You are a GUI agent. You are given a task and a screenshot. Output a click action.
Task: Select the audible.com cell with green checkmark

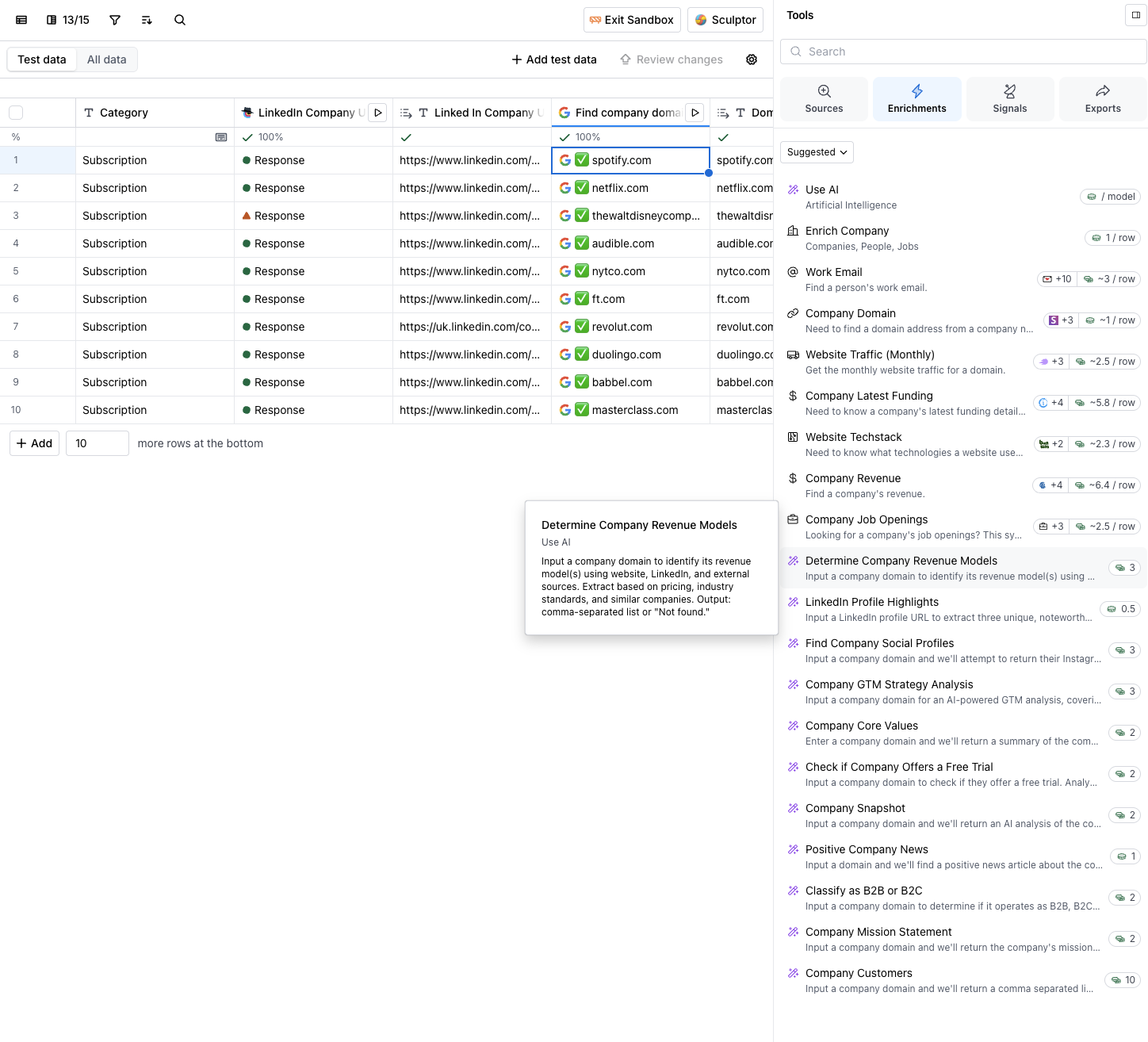631,243
